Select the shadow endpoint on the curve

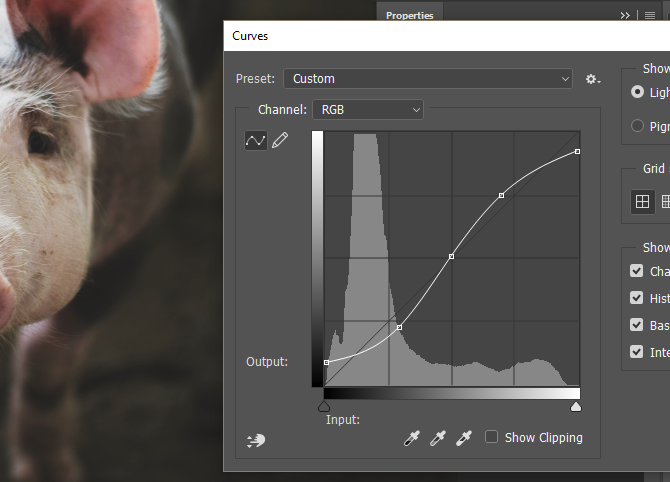coord(326,362)
